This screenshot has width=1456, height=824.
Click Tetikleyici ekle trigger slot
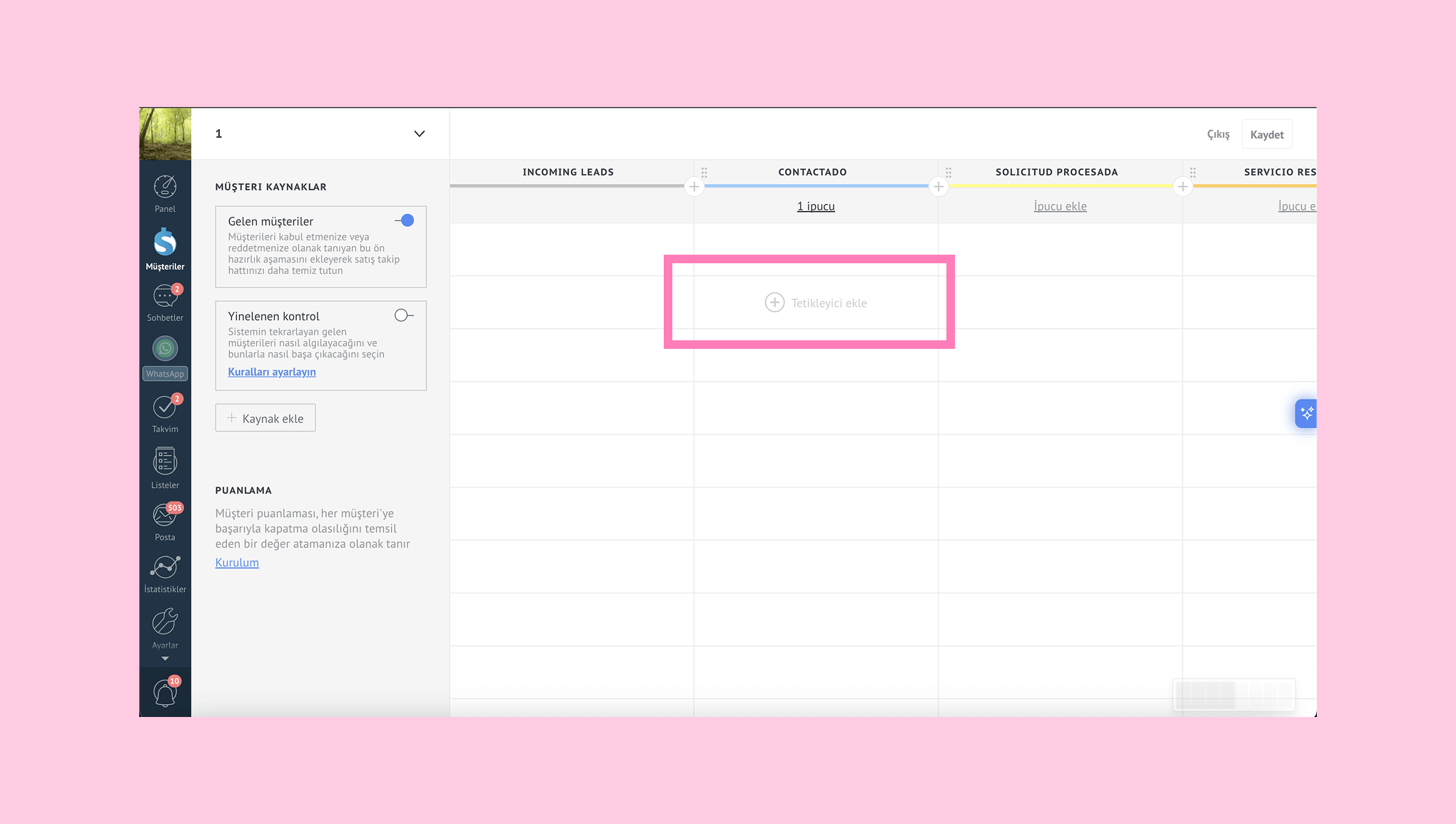click(816, 302)
